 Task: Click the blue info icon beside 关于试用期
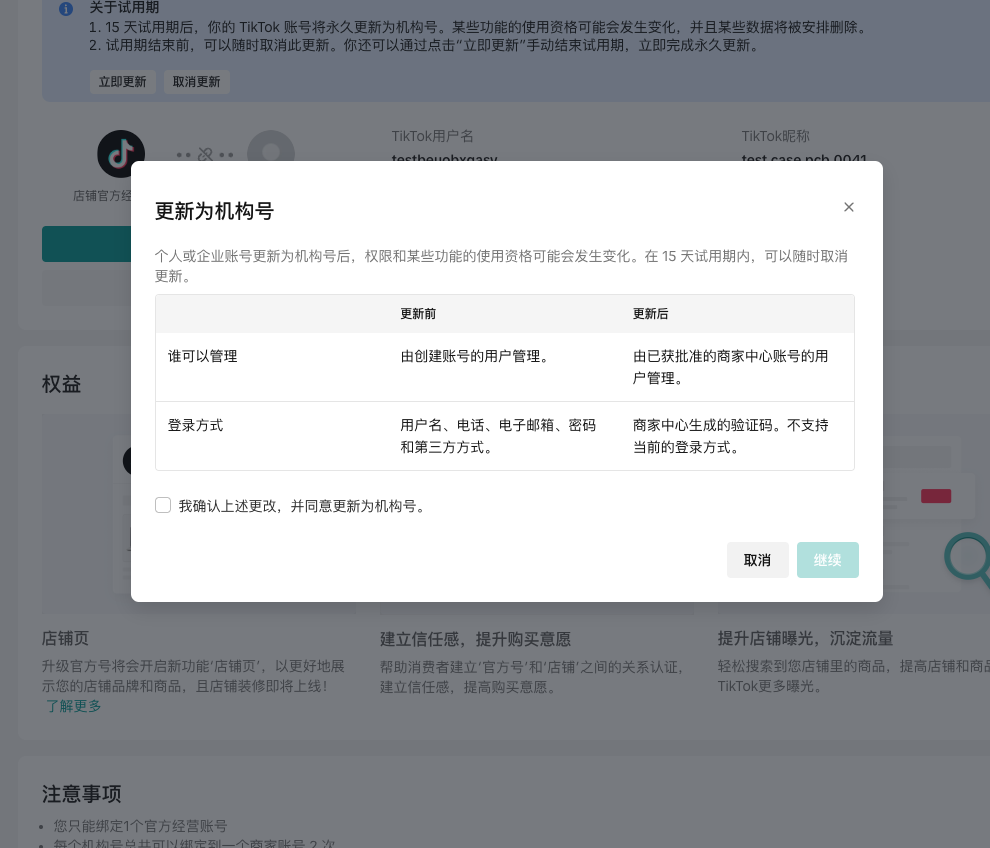coord(66,9)
